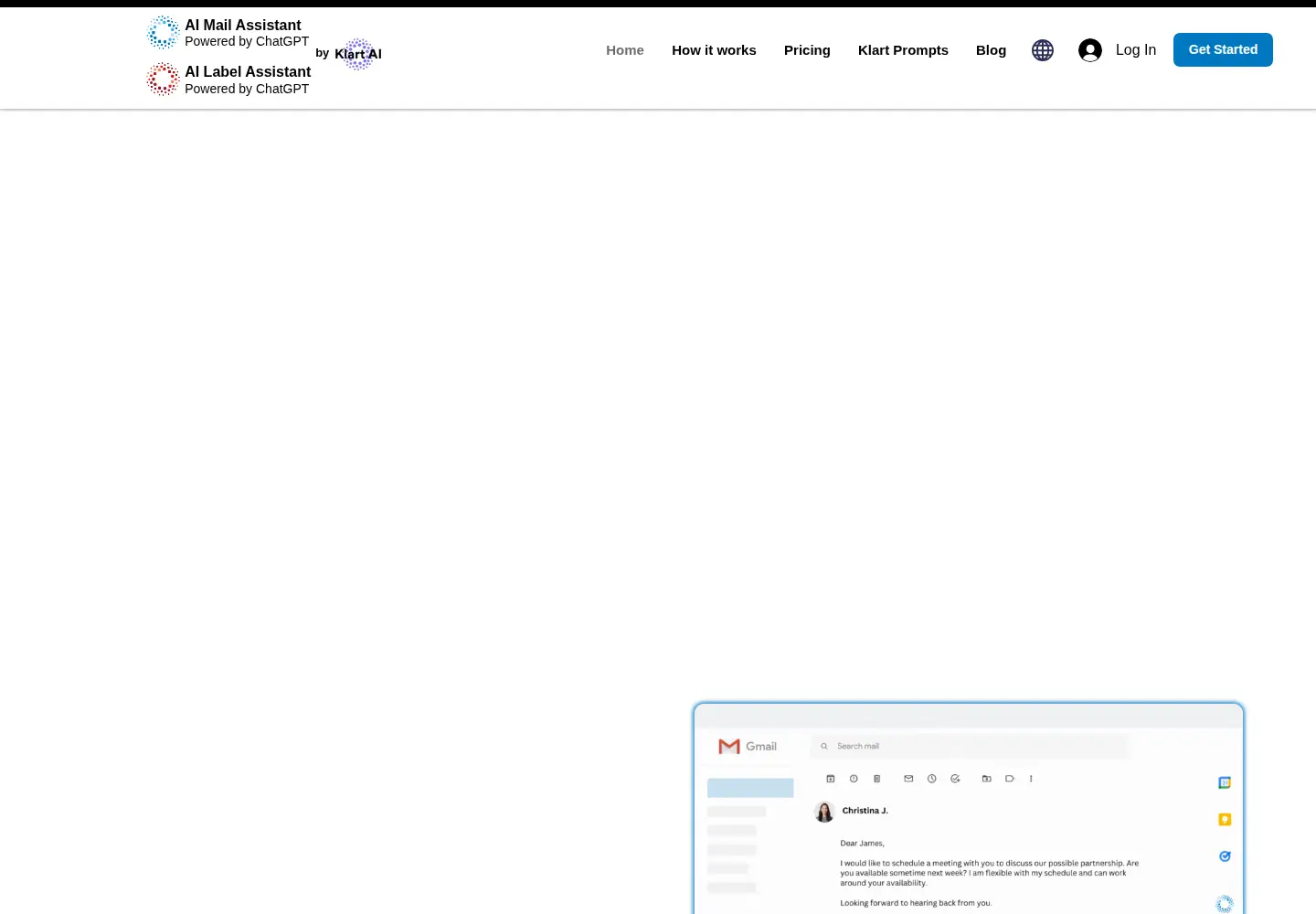Click the Report spam icon in Gmail toolbar

(x=854, y=779)
